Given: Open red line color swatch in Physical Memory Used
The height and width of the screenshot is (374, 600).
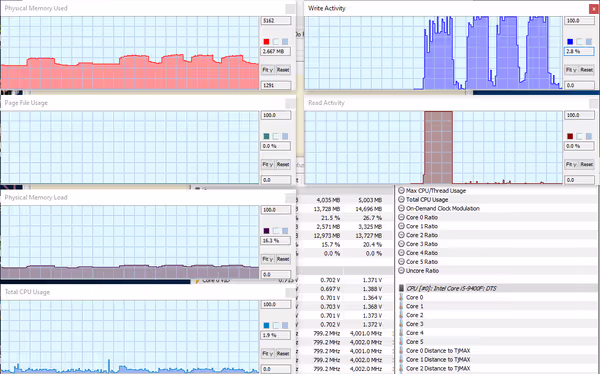Looking at the screenshot, I should (x=266, y=41).
